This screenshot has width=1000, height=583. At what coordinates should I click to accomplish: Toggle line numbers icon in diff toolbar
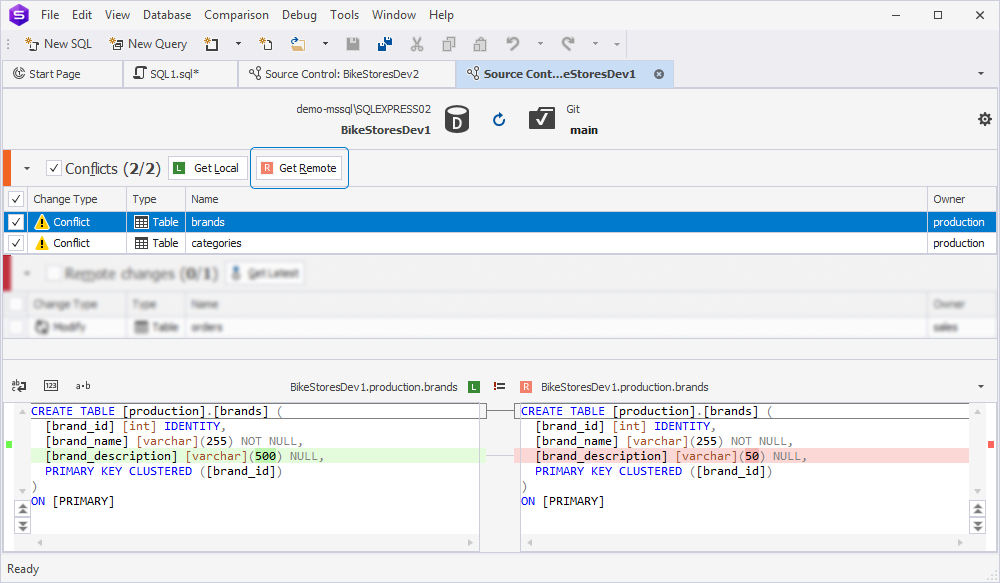pyautogui.click(x=51, y=385)
